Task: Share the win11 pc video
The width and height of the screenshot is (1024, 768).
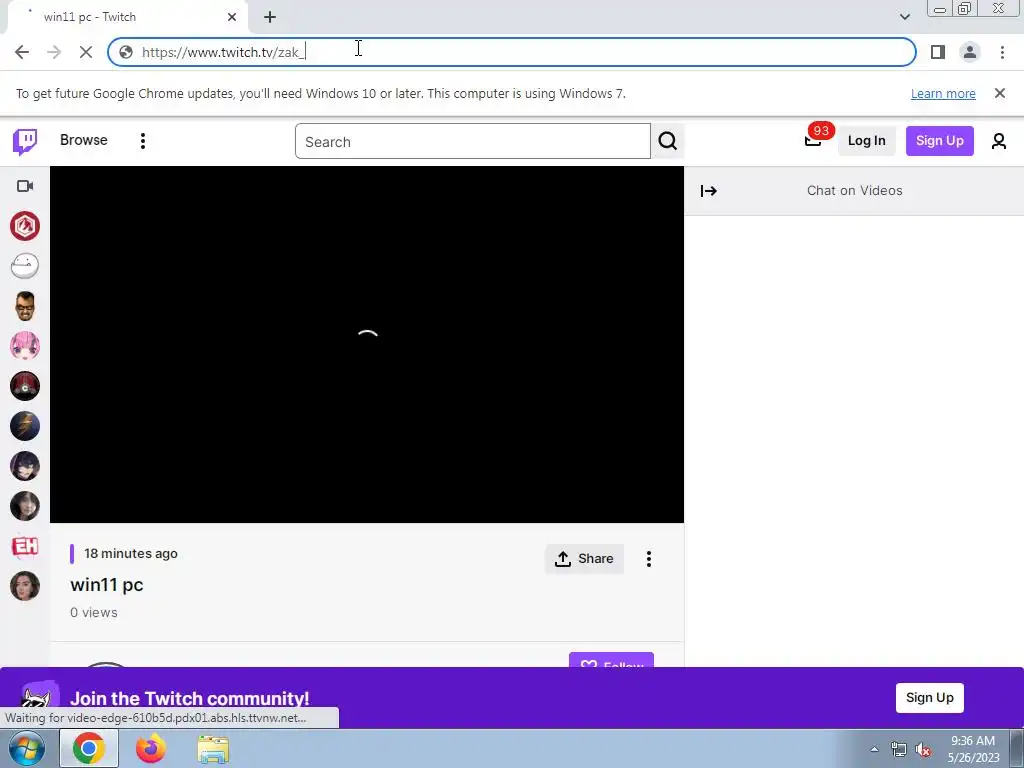Action: 584,559
